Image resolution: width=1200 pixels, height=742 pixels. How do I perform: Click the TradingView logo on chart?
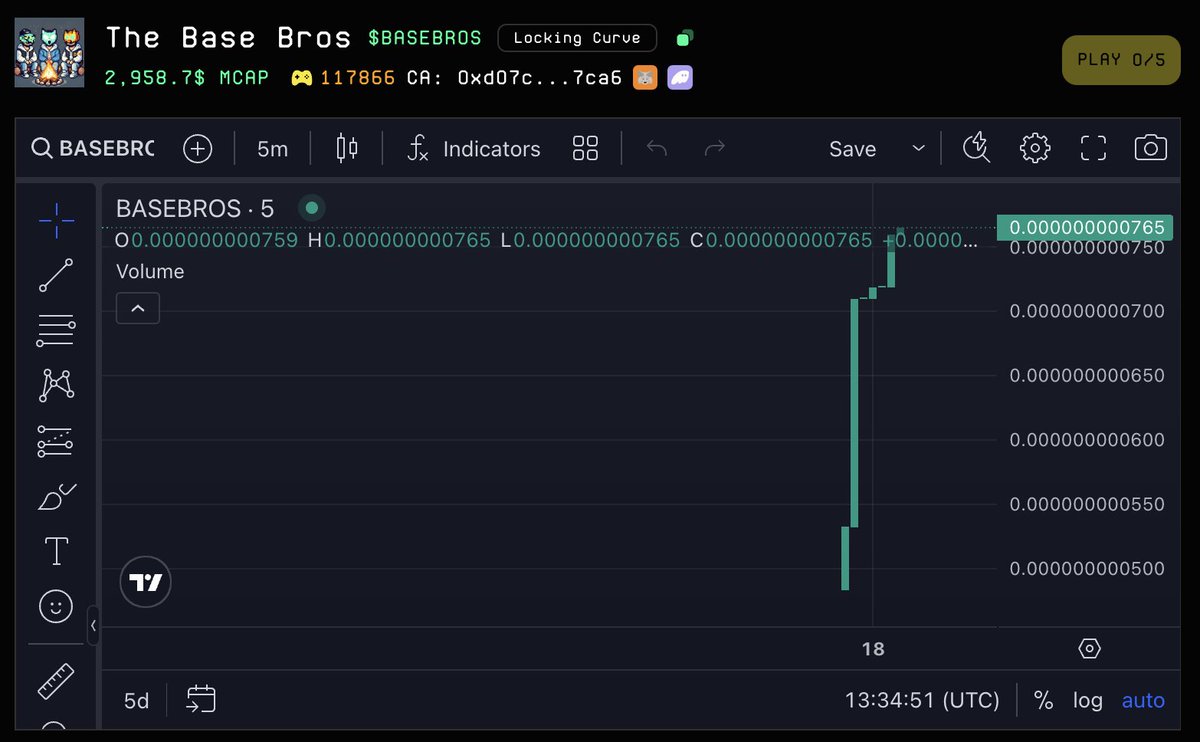click(146, 582)
